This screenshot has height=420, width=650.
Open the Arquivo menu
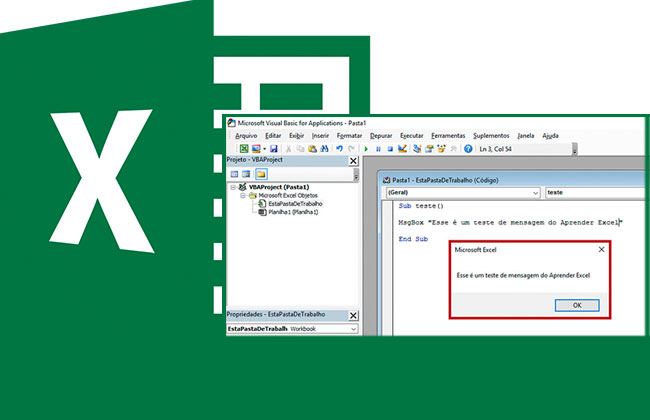tap(246, 136)
